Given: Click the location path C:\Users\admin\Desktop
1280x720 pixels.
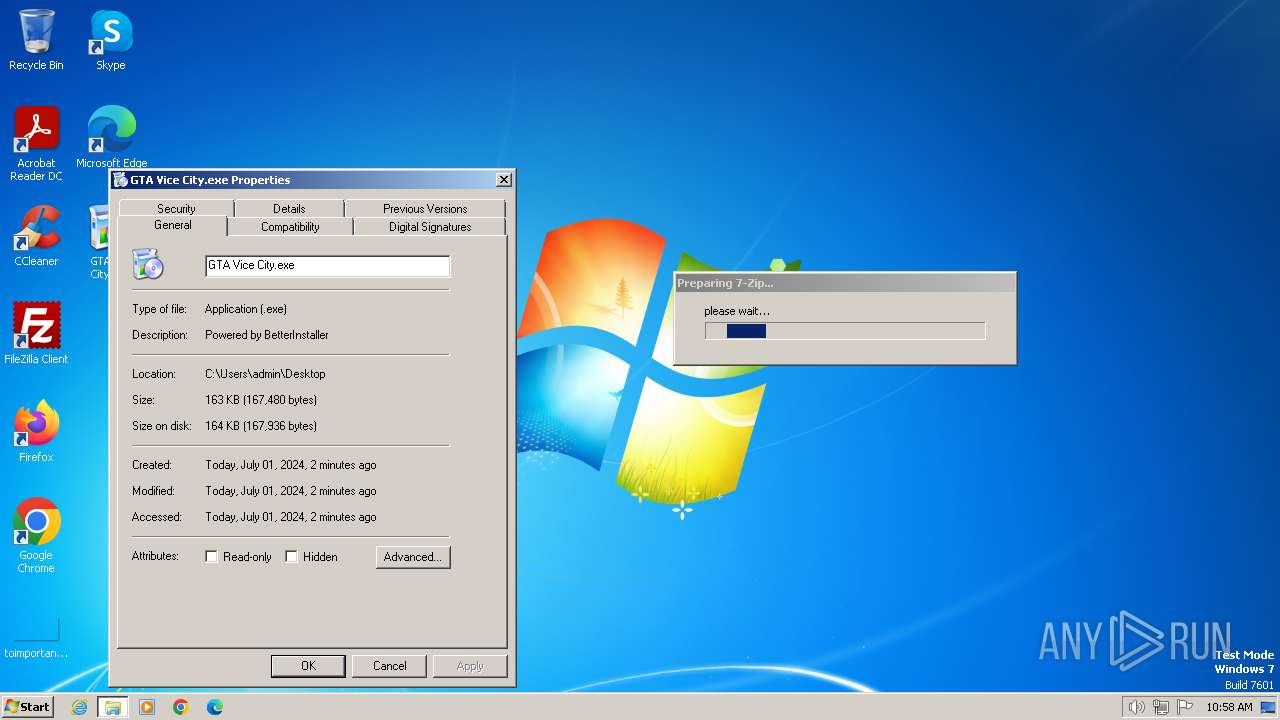Looking at the screenshot, I should (265, 374).
